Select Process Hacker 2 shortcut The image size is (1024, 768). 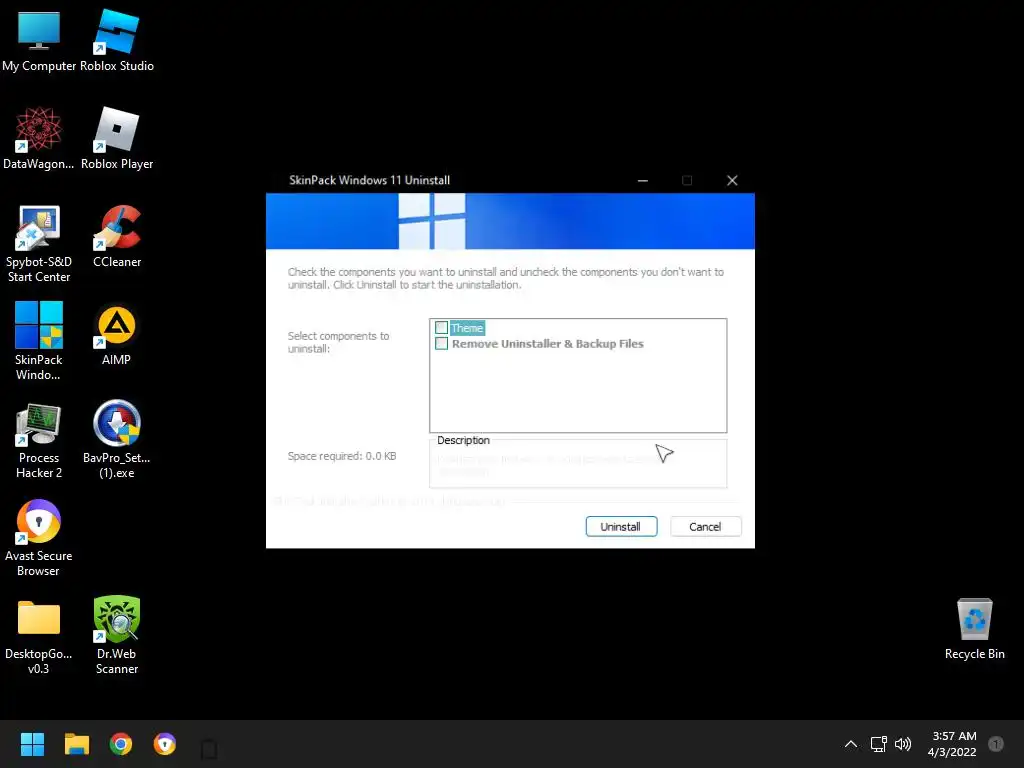39,440
